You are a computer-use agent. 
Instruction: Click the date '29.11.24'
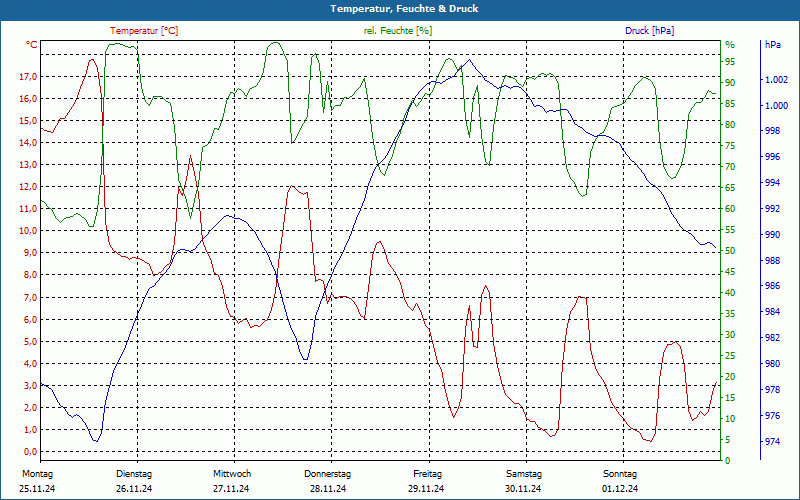tap(426, 489)
